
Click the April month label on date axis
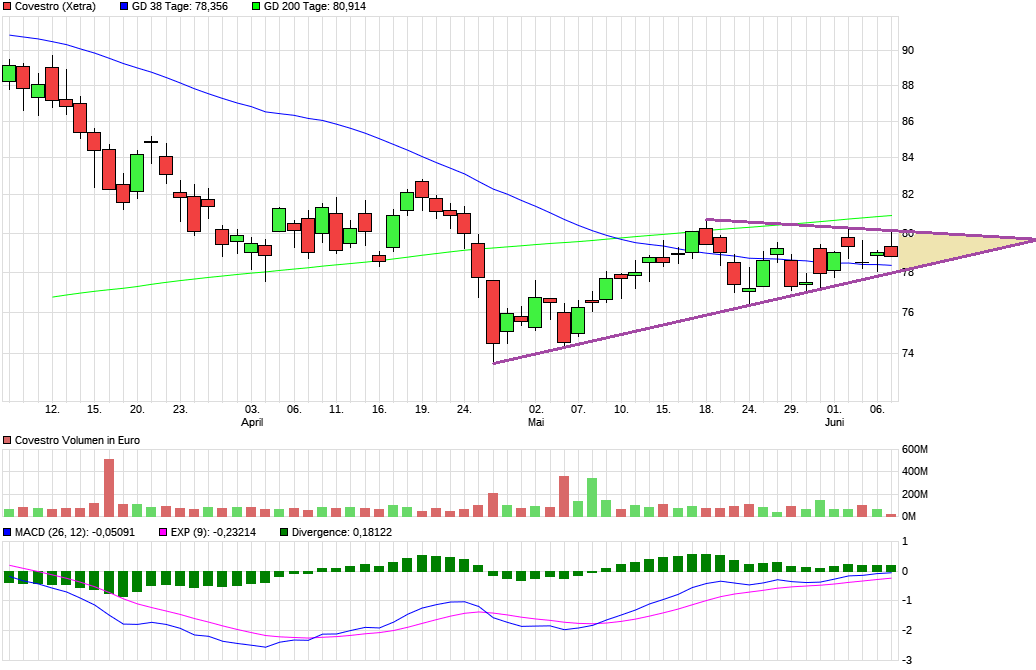pos(253,423)
